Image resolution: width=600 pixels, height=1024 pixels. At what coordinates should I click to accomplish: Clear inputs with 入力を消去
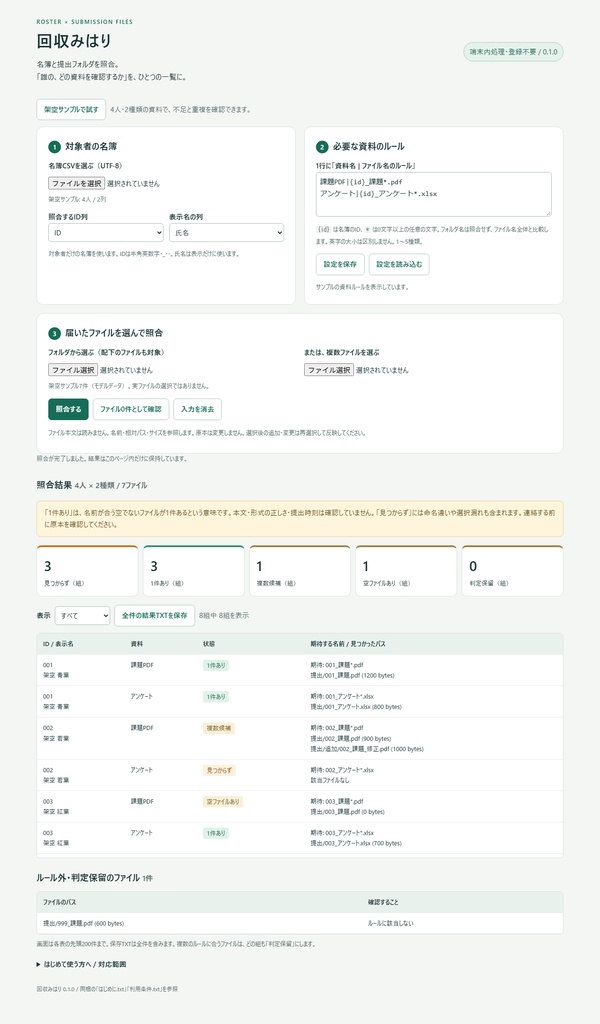197,409
